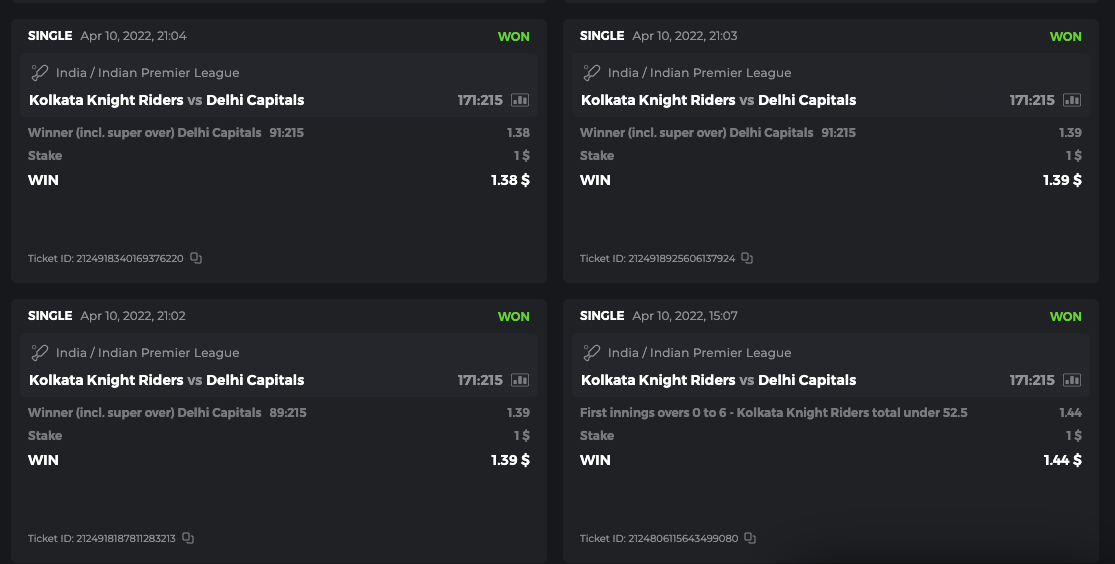1115x564 pixels.
Task: Click the cricket sport icon on the 21:04 bet
Action: tap(40, 72)
